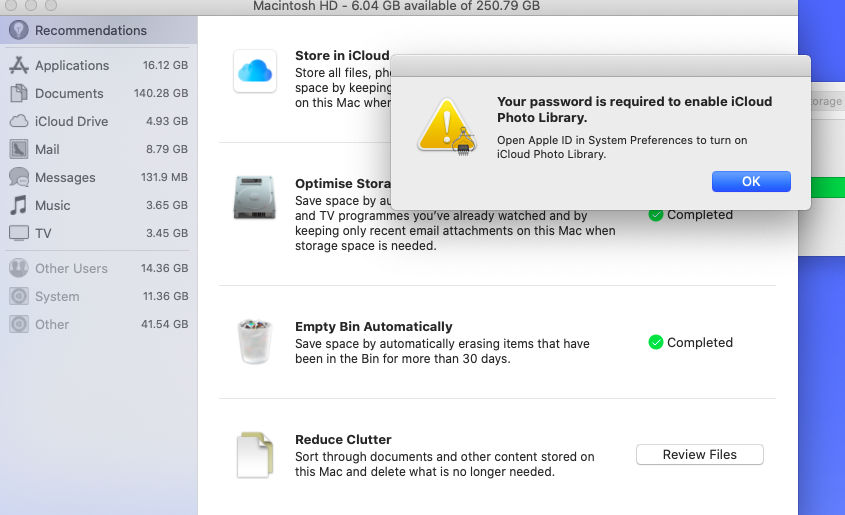Click the Optimise Storage hard drive icon
This screenshot has height=515, width=845.
(254, 198)
